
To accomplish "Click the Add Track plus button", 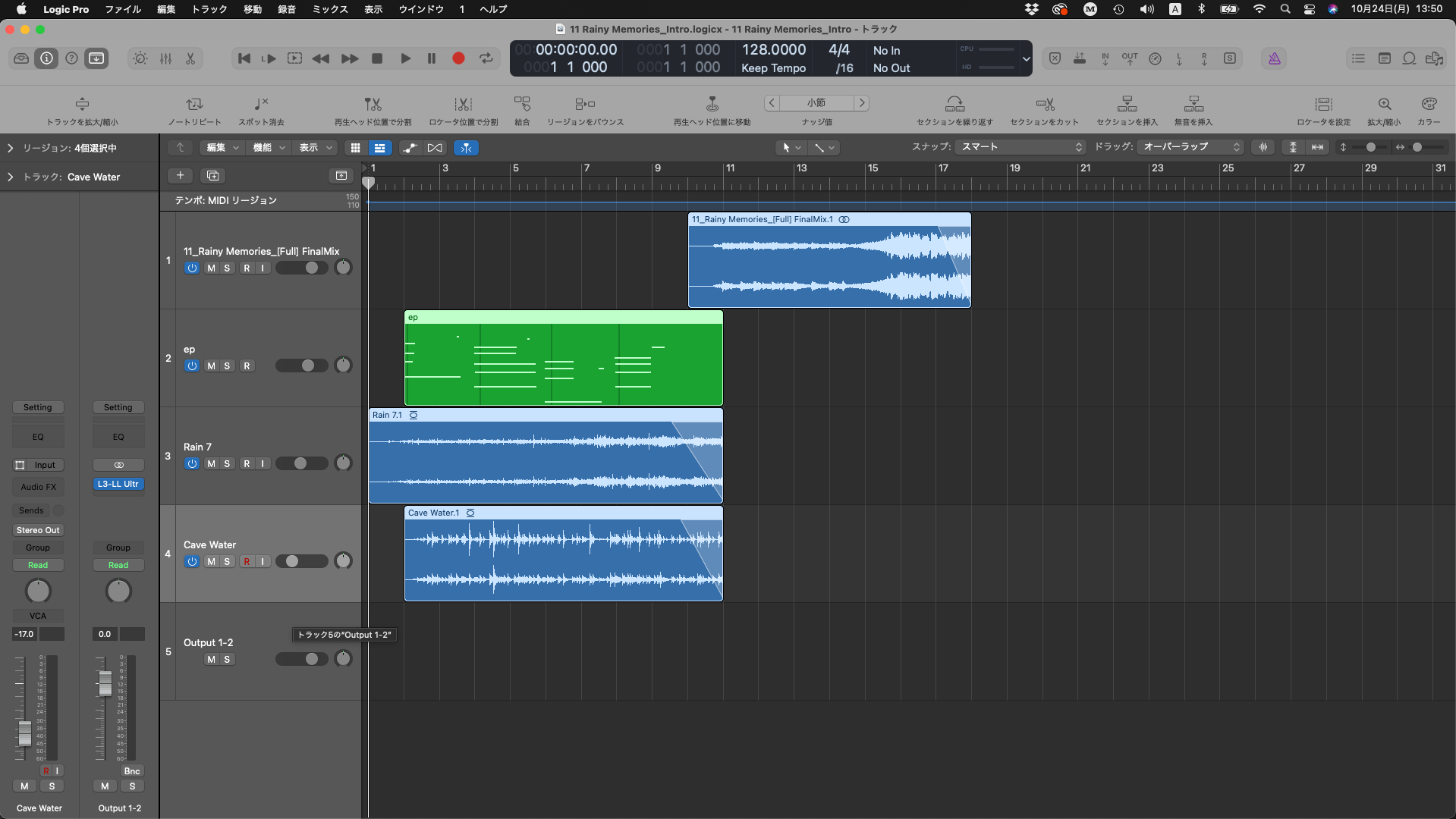I will (180, 176).
